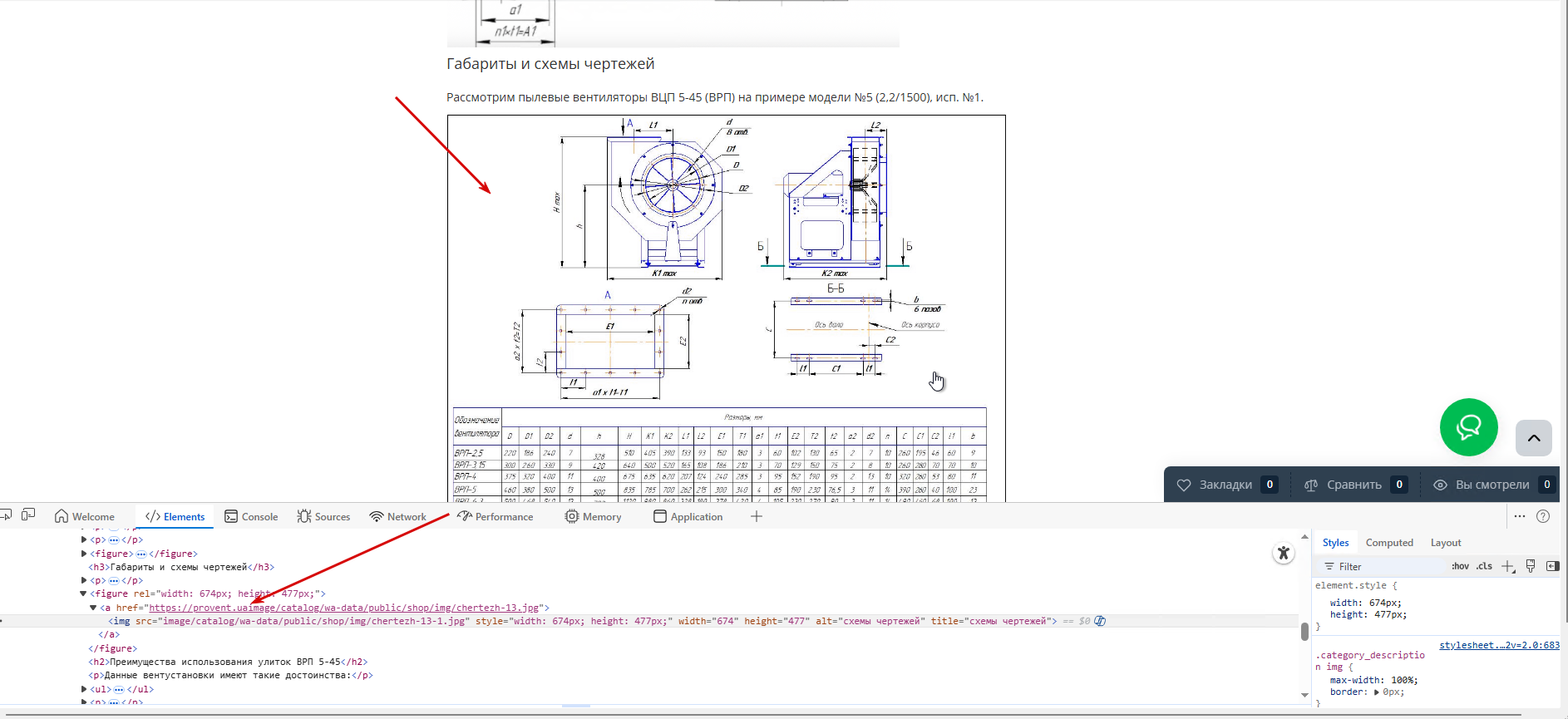1568x719 pixels.
Task: Click the DOM scrollbar up arrow
Action: coord(1304,538)
